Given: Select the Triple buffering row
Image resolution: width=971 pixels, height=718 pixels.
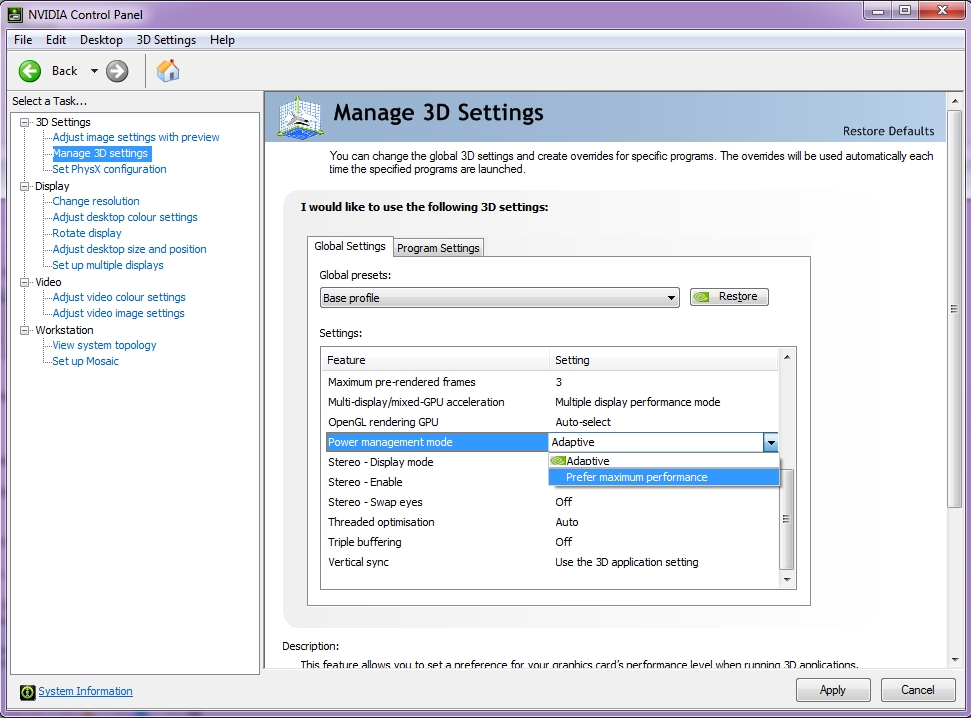Looking at the screenshot, I should (550, 542).
